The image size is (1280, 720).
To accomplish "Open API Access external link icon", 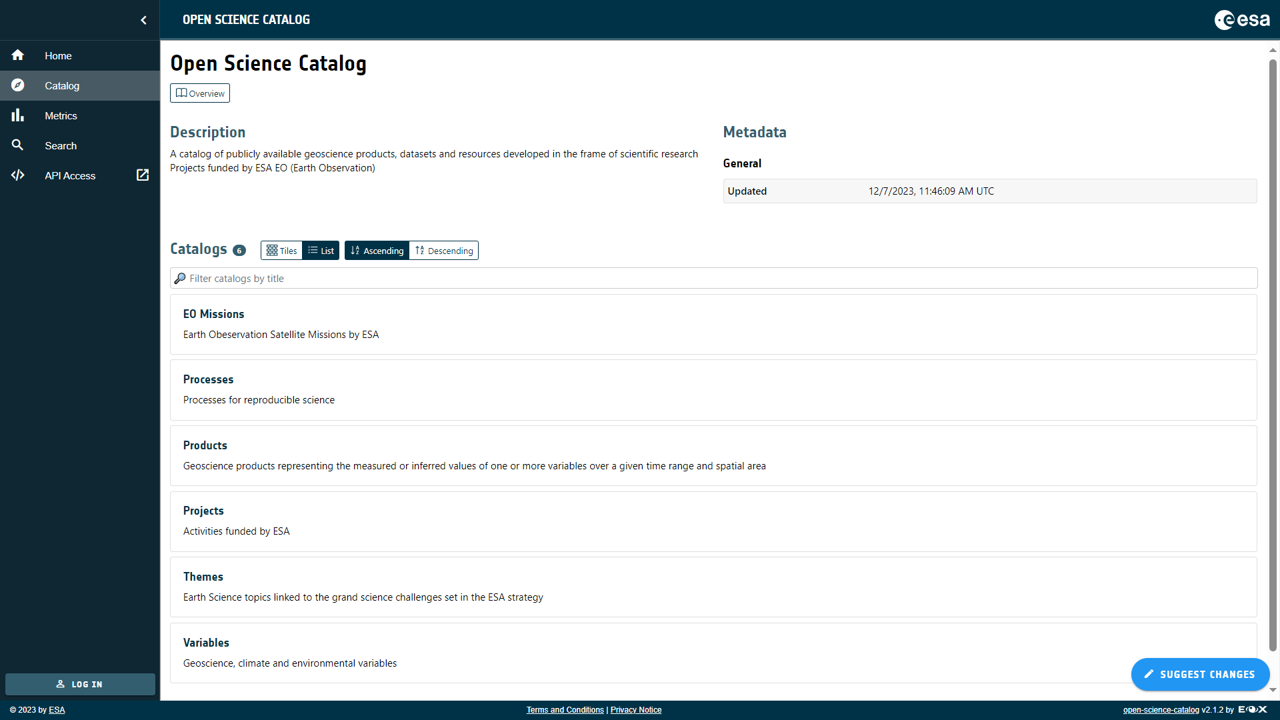I will point(142,175).
